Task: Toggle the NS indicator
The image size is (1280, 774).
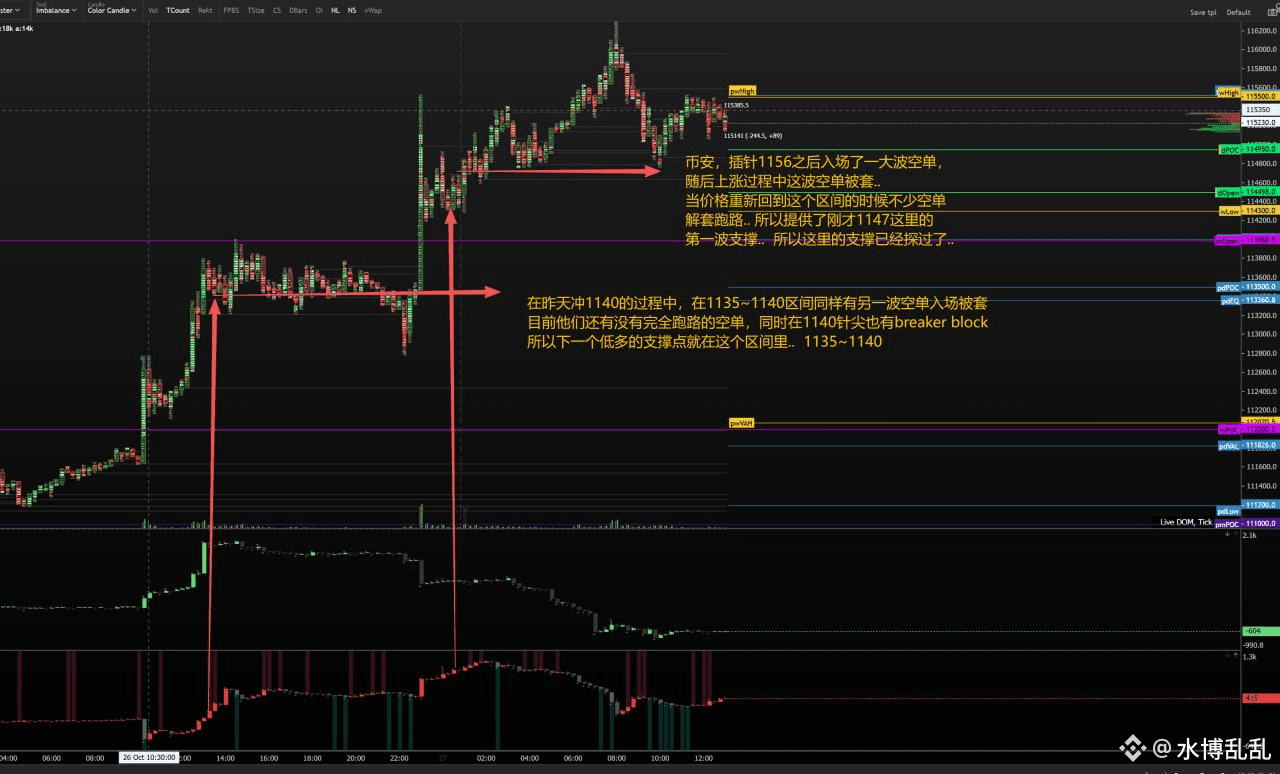Action: pos(352,11)
